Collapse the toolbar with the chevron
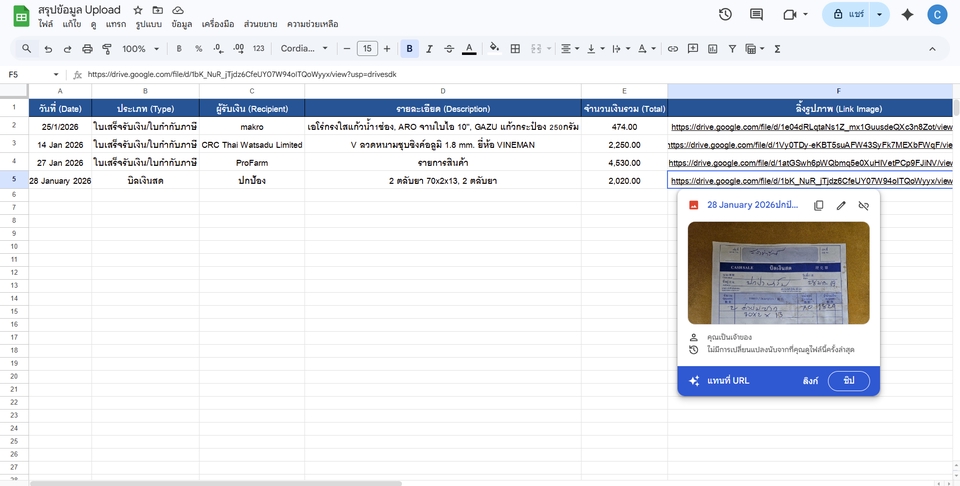 point(932,49)
